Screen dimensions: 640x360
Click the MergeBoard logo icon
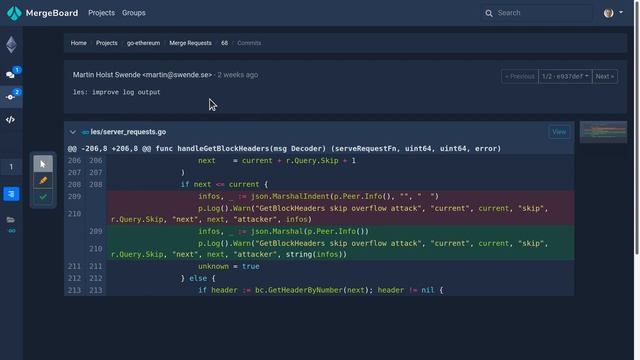[x=14, y=13]
